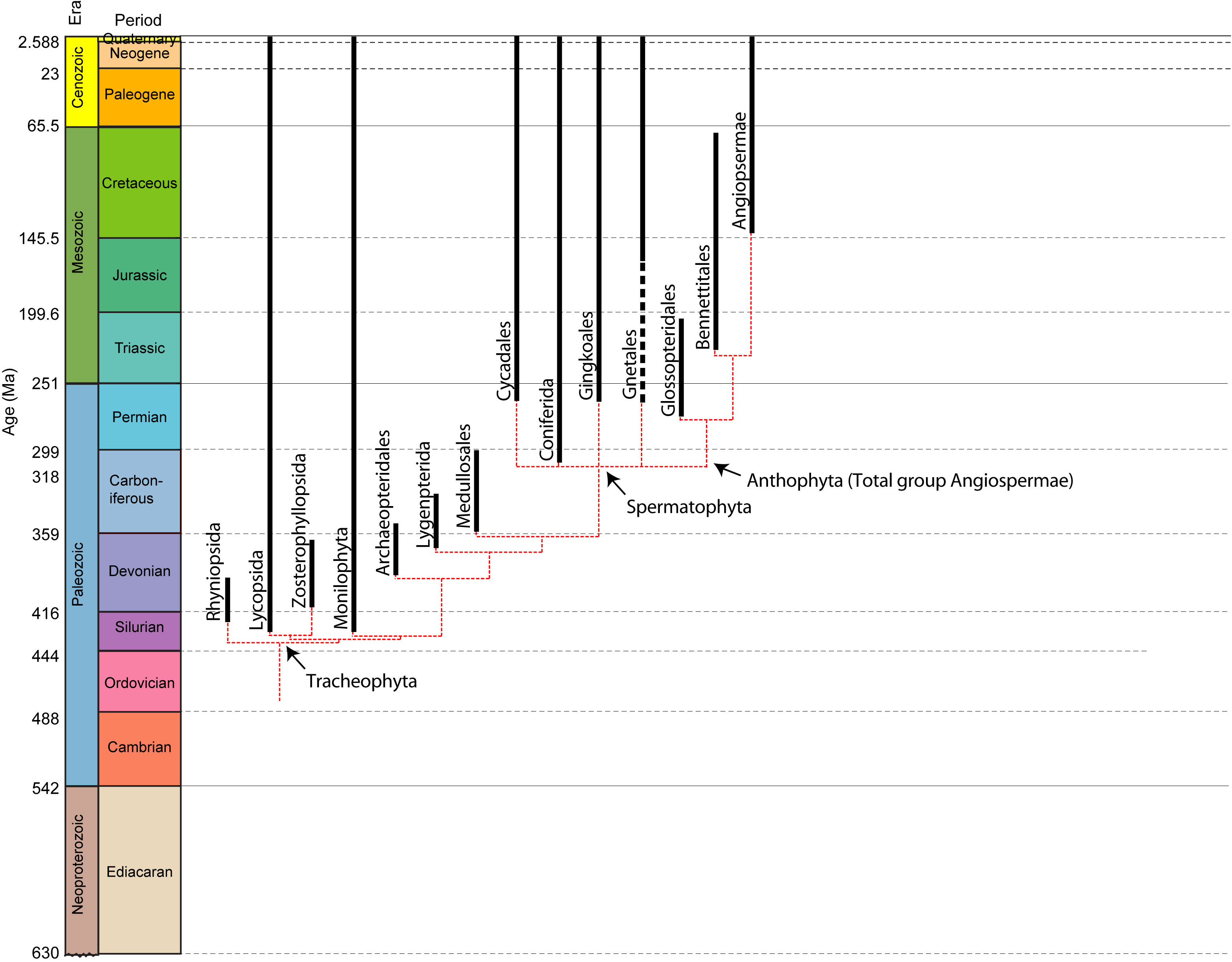Click the Bennettitales label text
The width and height of the screenshot is (1232, 962).
(x=702, y=297)
